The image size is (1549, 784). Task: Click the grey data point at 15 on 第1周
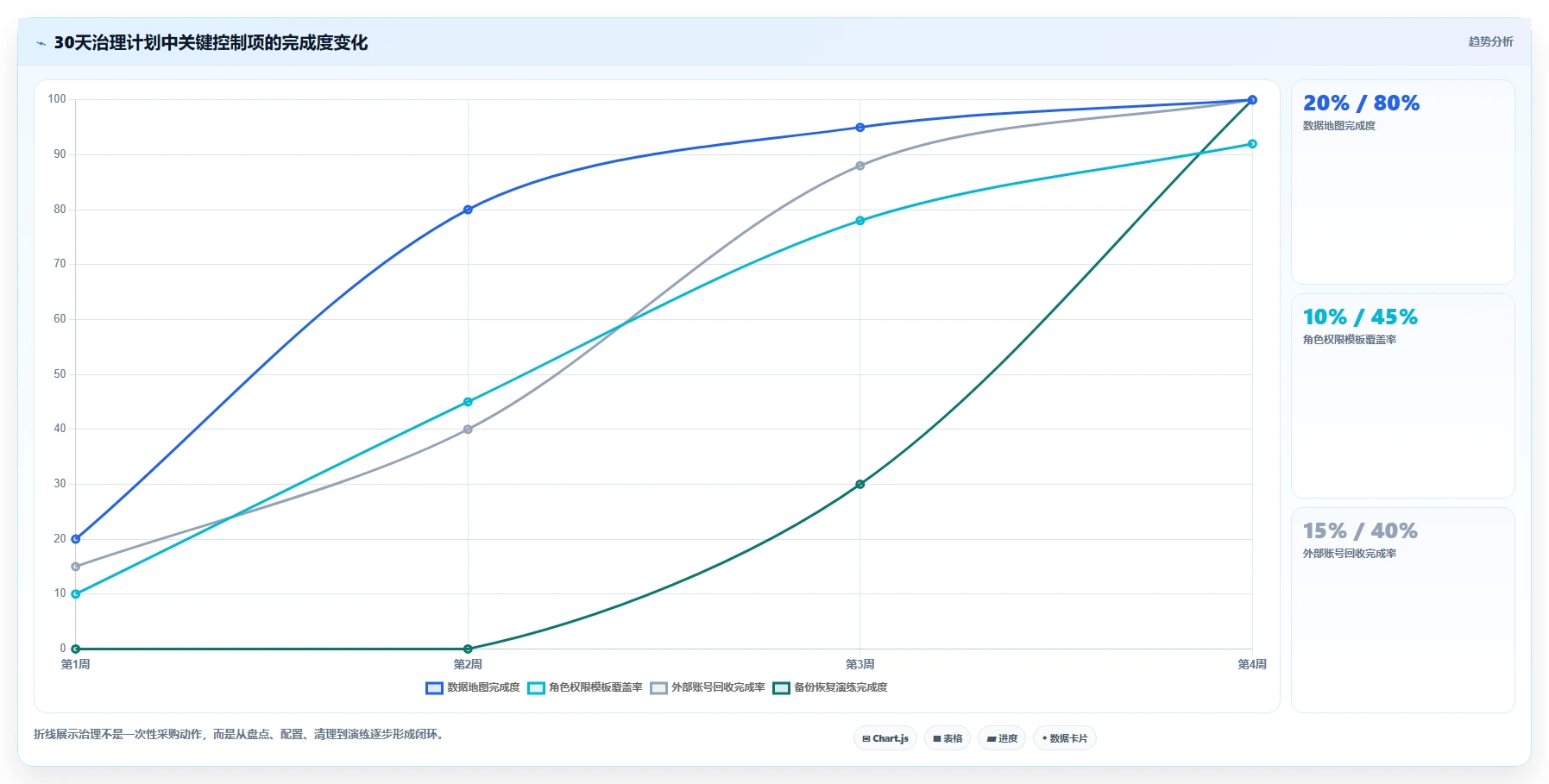[76, 567]
